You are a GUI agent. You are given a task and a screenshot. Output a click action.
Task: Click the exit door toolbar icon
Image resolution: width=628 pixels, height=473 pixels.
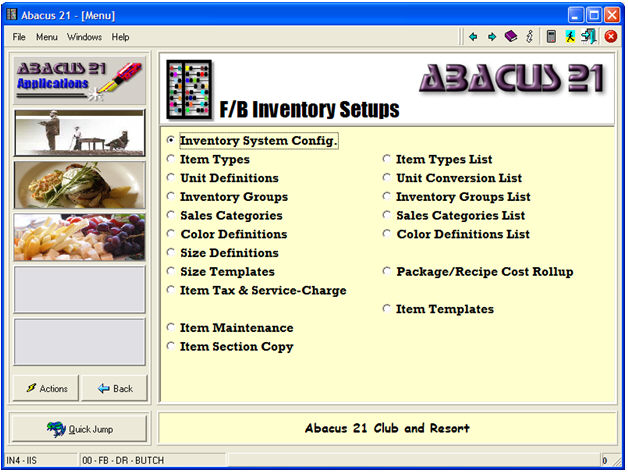588,37
